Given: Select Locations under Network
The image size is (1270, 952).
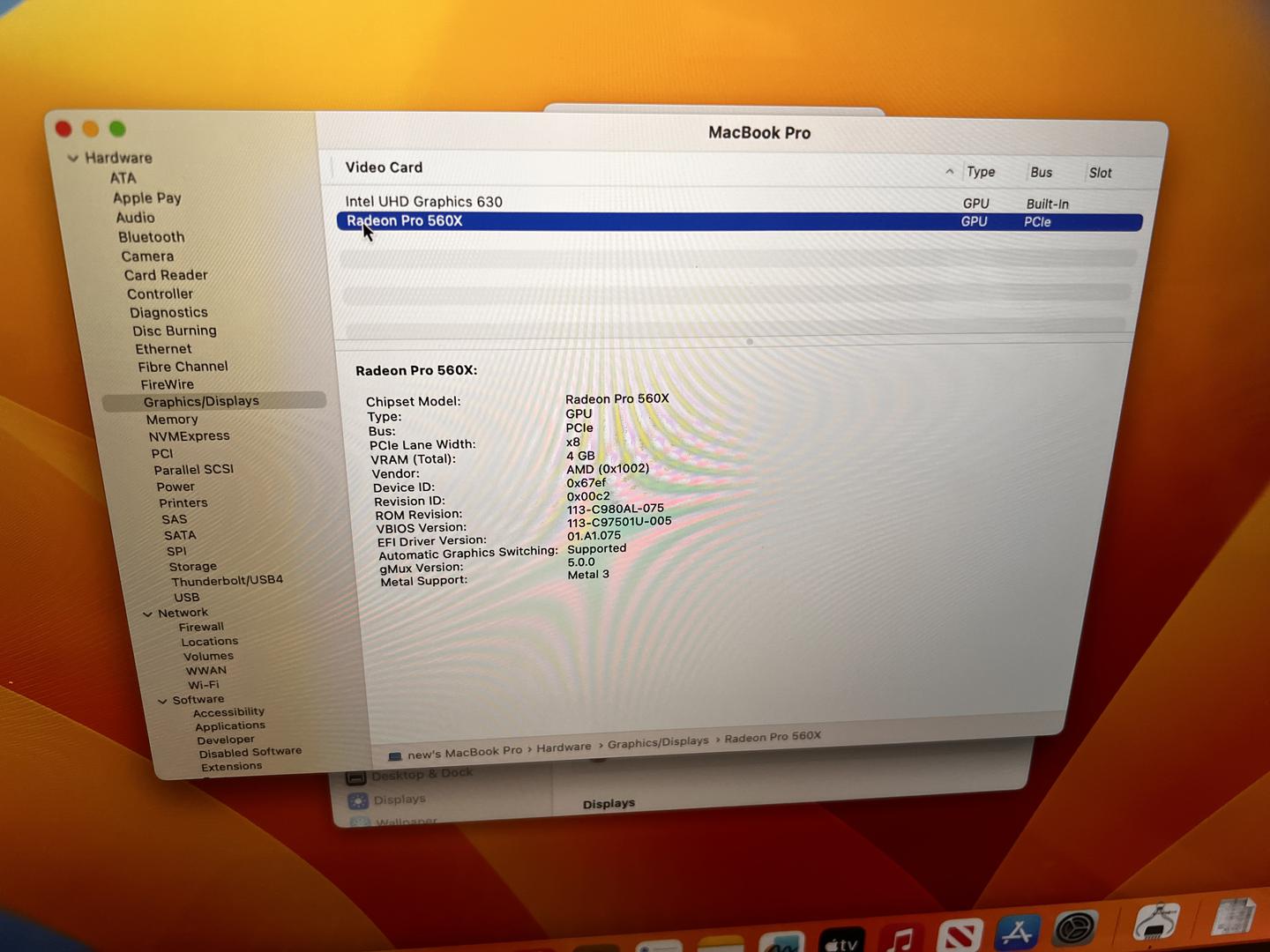Looking at the screenshot, I should click(x=210, y=642).
